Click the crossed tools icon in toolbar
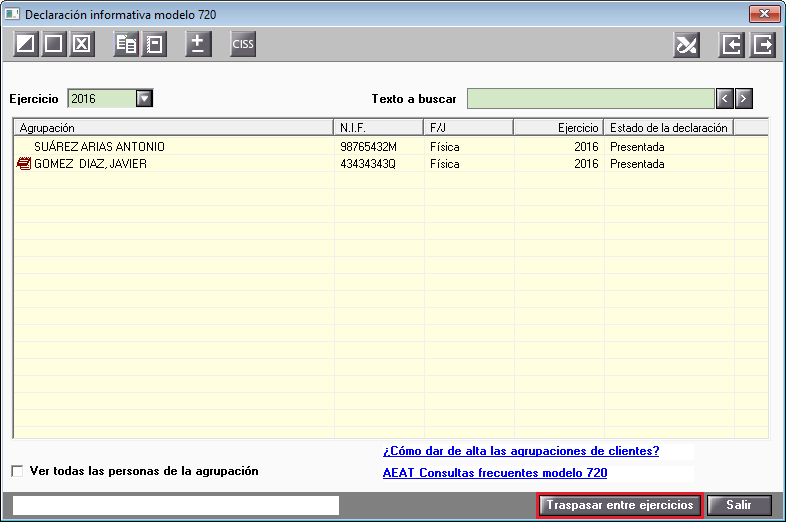This screenshot has width=786, height=522. point(686,45)
